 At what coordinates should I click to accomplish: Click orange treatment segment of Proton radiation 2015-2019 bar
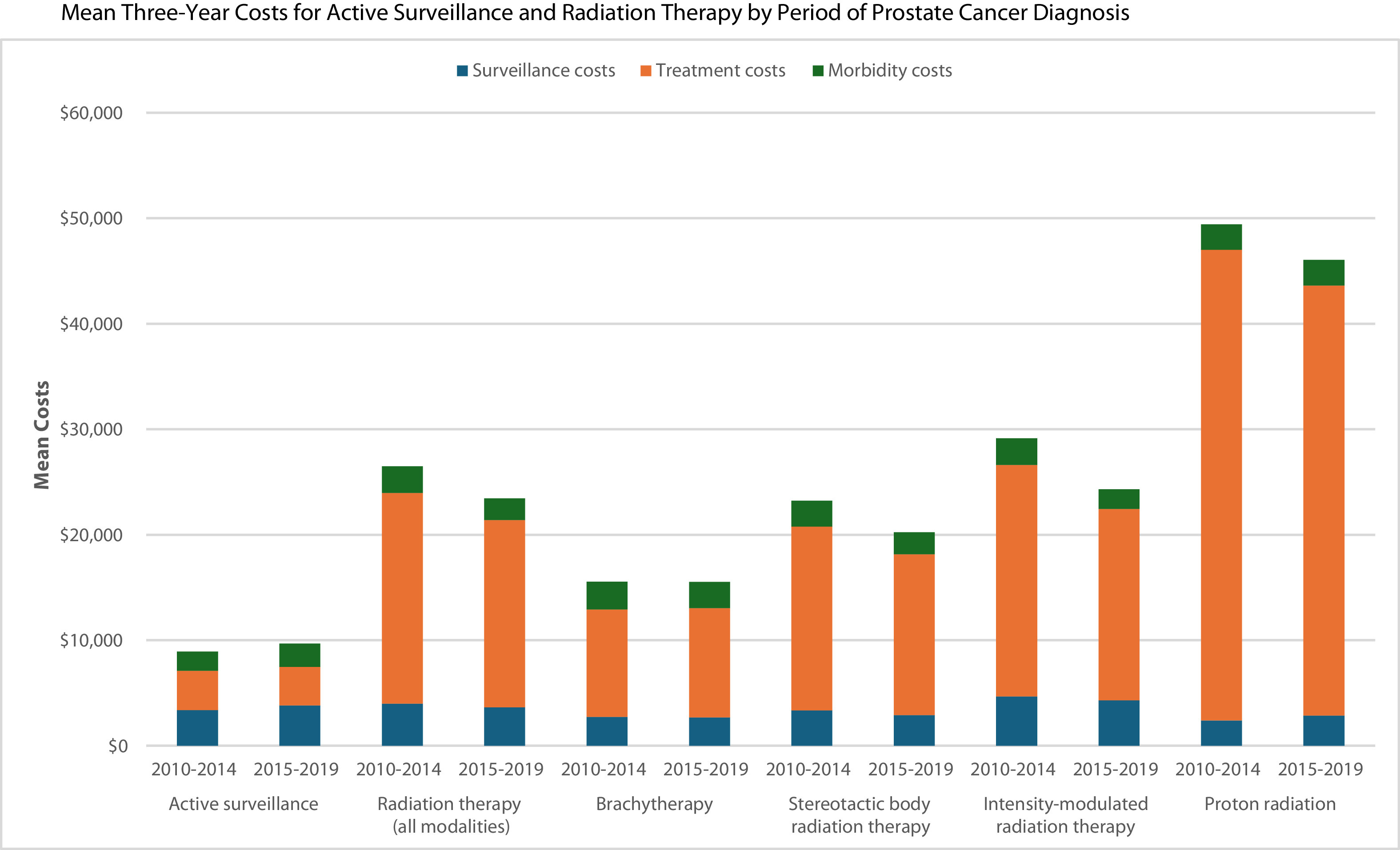(x=1324, y=501)
